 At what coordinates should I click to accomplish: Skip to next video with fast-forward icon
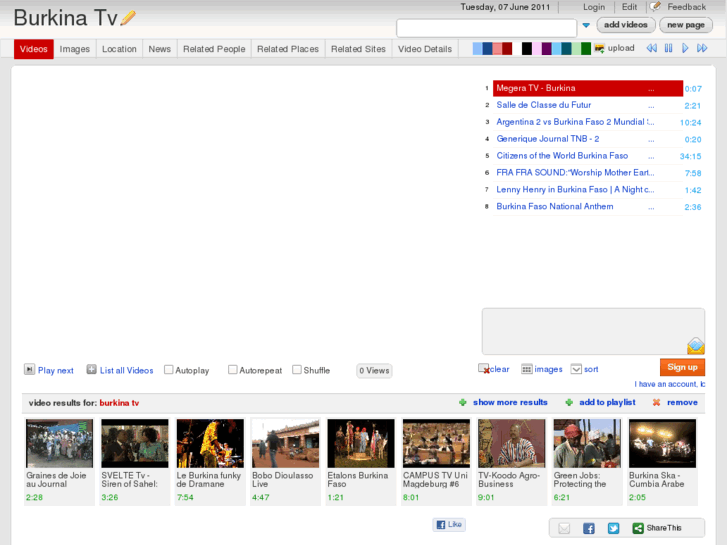pos(702,48)
